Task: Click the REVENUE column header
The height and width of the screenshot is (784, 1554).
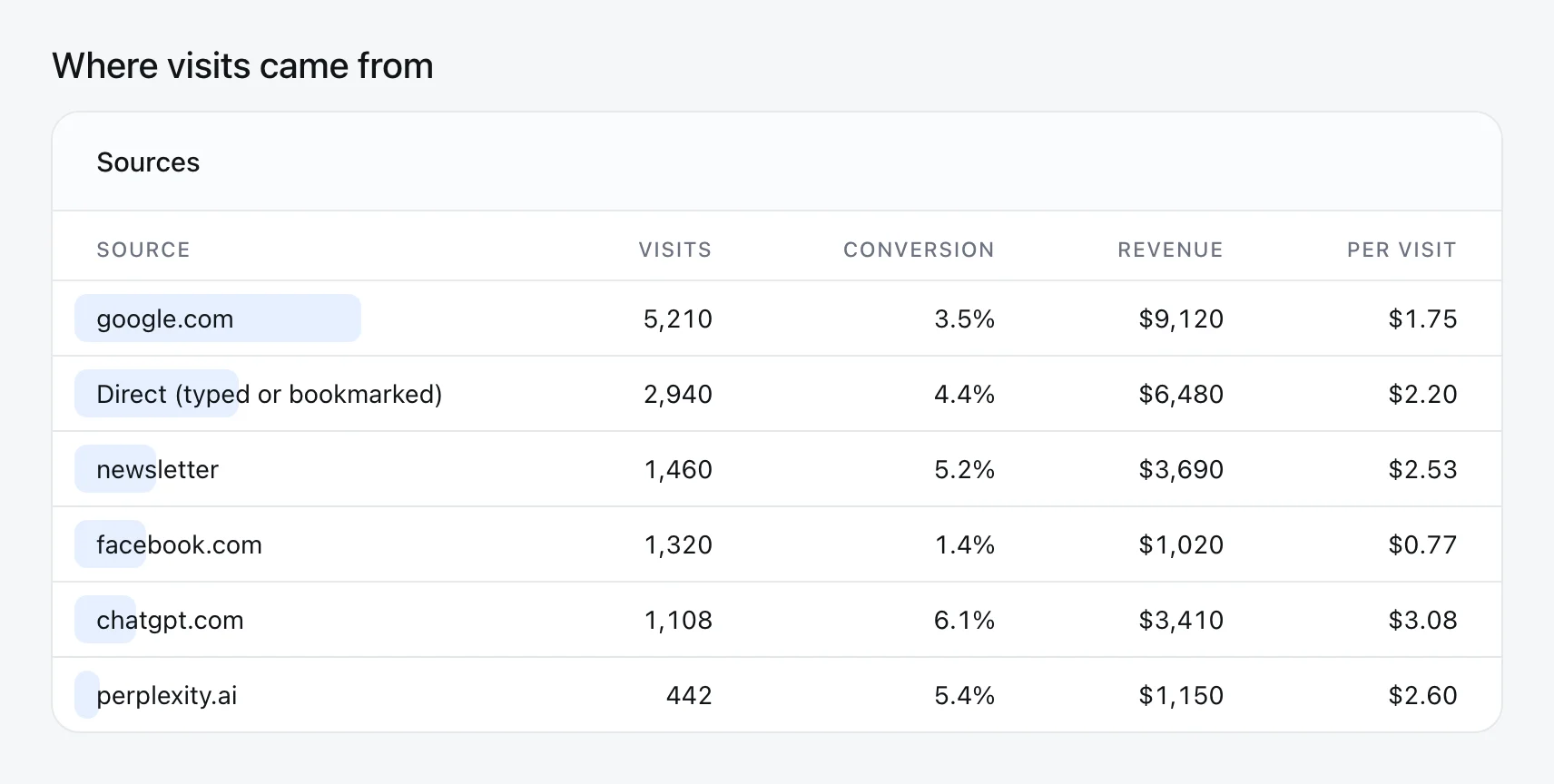Action: pos(1170,250)
